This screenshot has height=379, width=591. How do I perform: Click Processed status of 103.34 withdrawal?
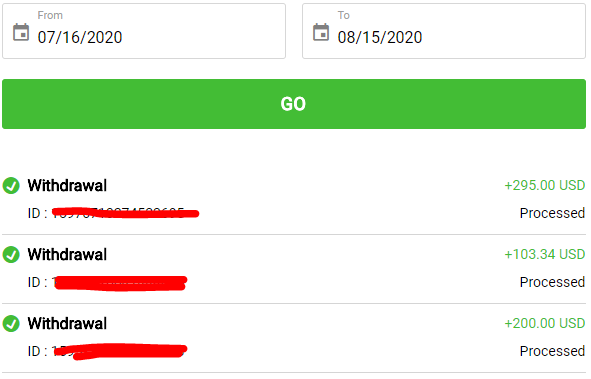pos(552,282)
